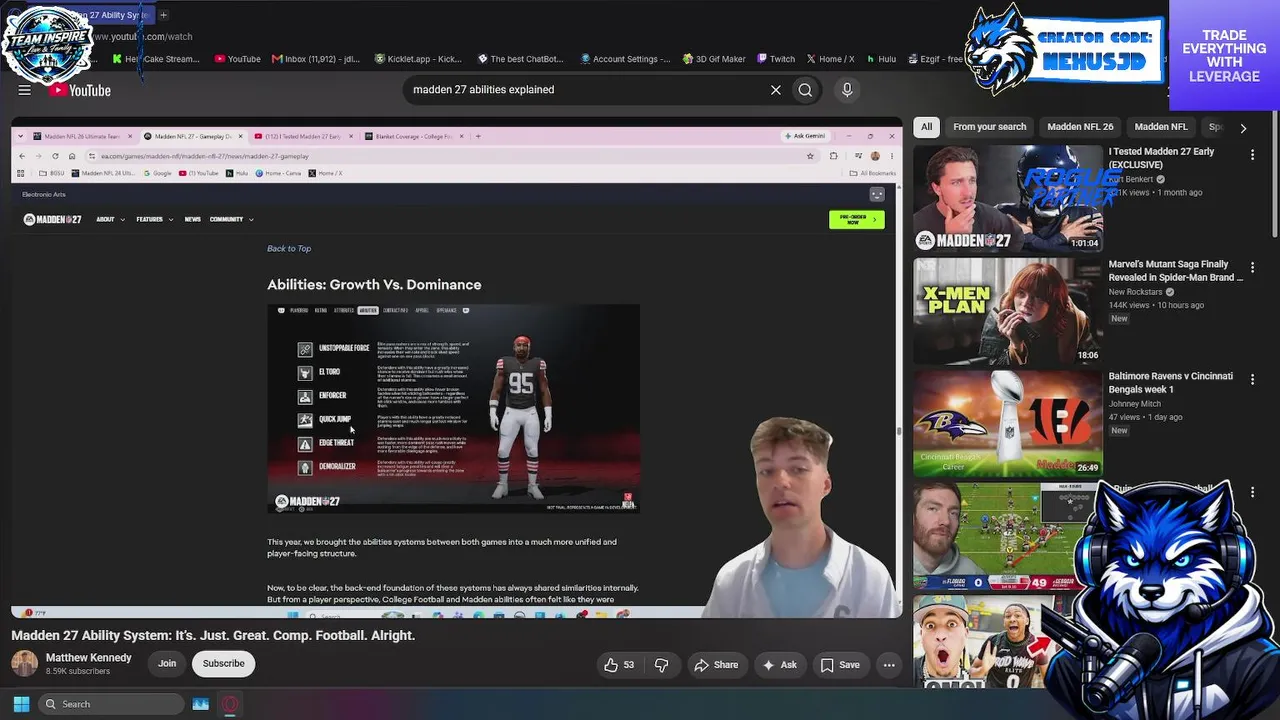
Task: Start voice search with the microphone icon
Action: [x=847, y=90]
